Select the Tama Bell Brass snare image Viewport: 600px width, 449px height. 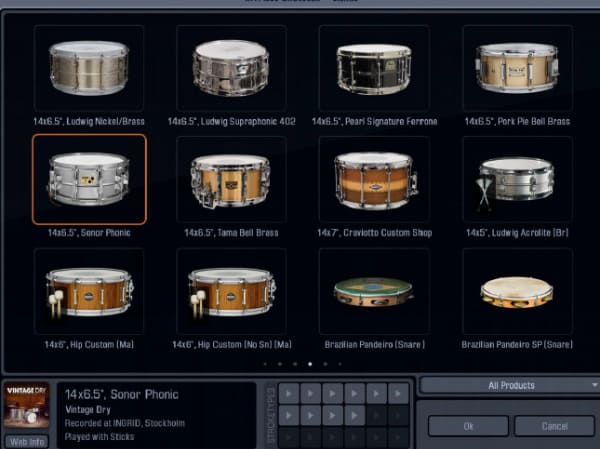(x=231, y=179)
